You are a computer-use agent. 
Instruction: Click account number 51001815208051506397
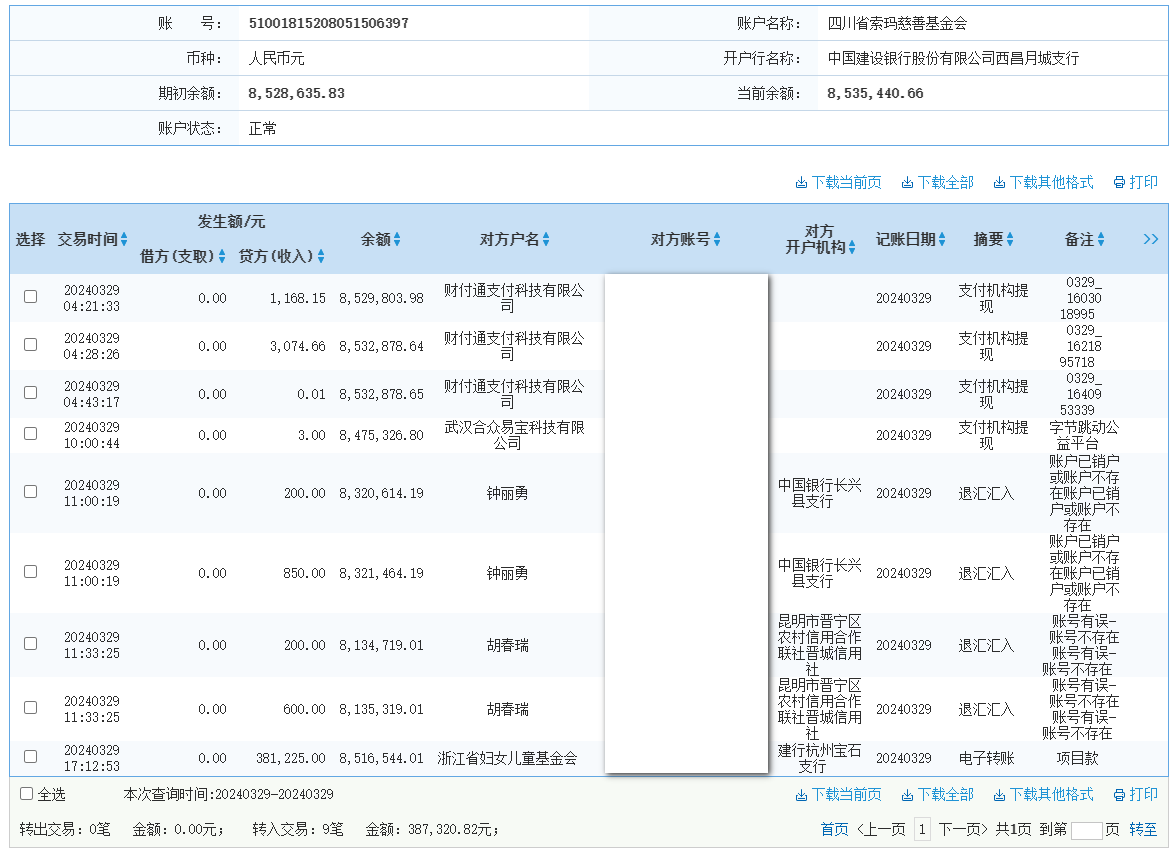[x=329, y=23]
